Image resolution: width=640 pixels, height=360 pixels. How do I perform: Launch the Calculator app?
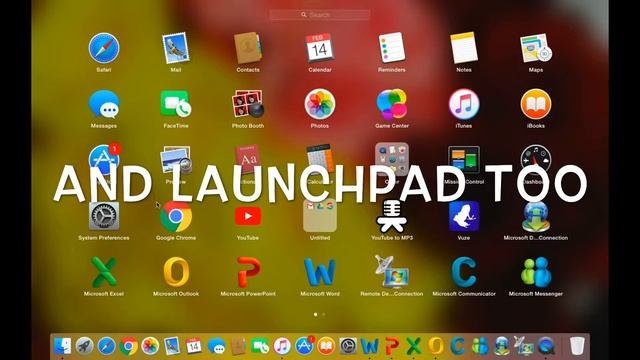coord(320,160)
